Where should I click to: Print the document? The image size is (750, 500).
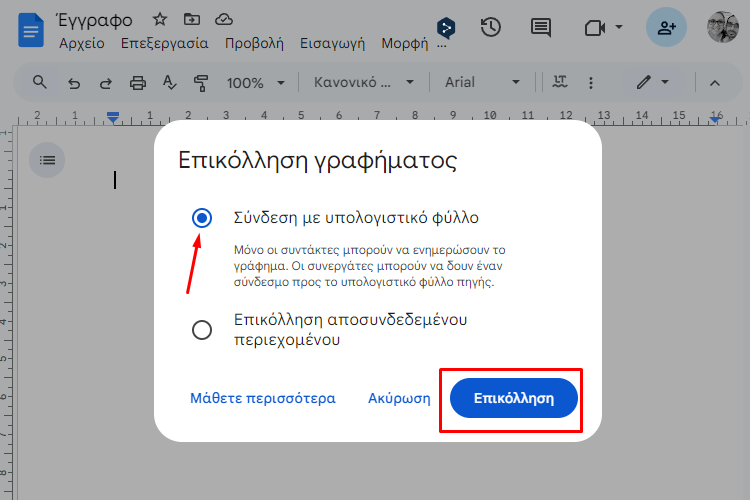coord(138,83)
